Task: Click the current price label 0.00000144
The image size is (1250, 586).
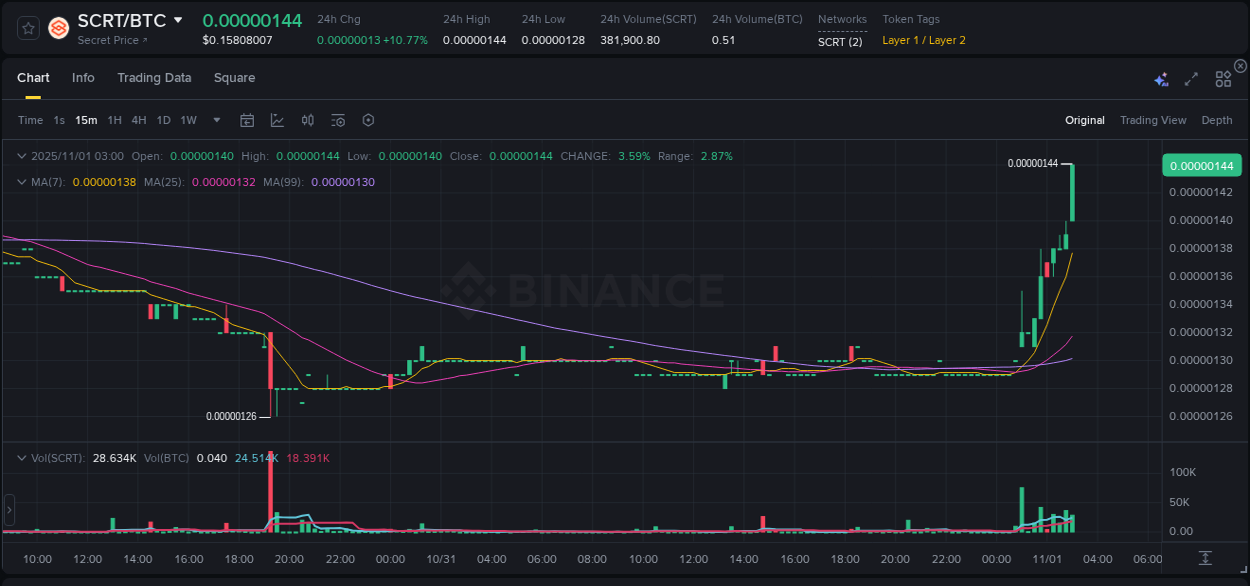Action: [x=1201, y=164]
